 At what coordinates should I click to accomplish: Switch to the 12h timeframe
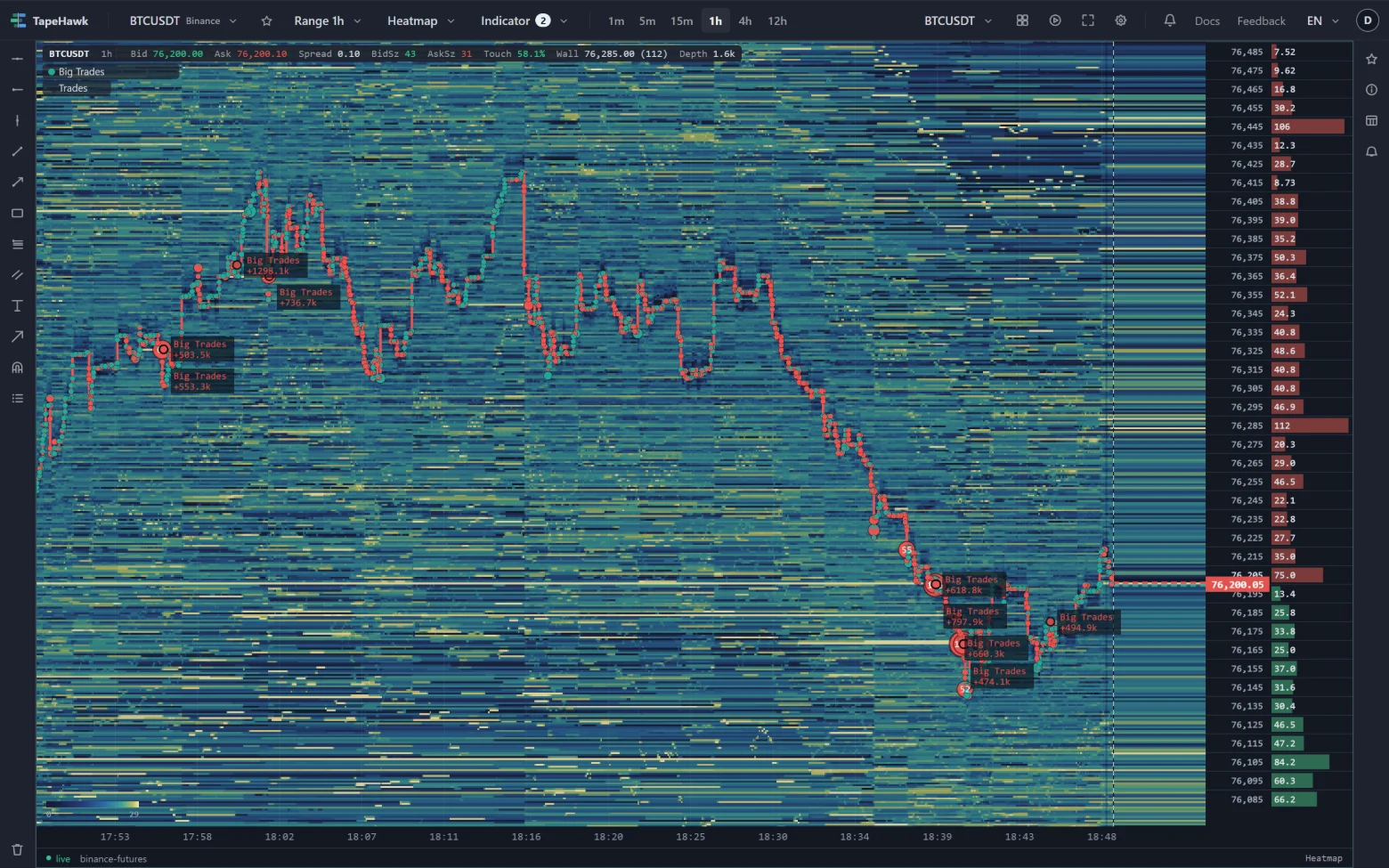coord(777,20)
